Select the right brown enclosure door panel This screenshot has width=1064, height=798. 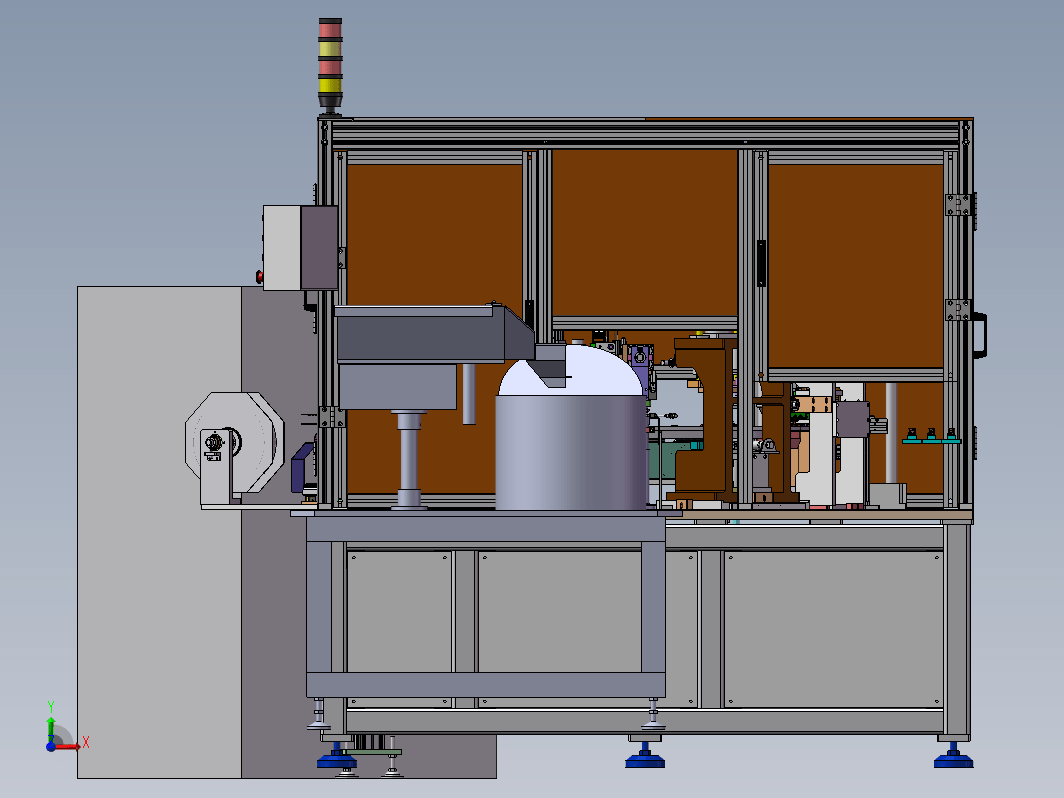coord(856,266)
